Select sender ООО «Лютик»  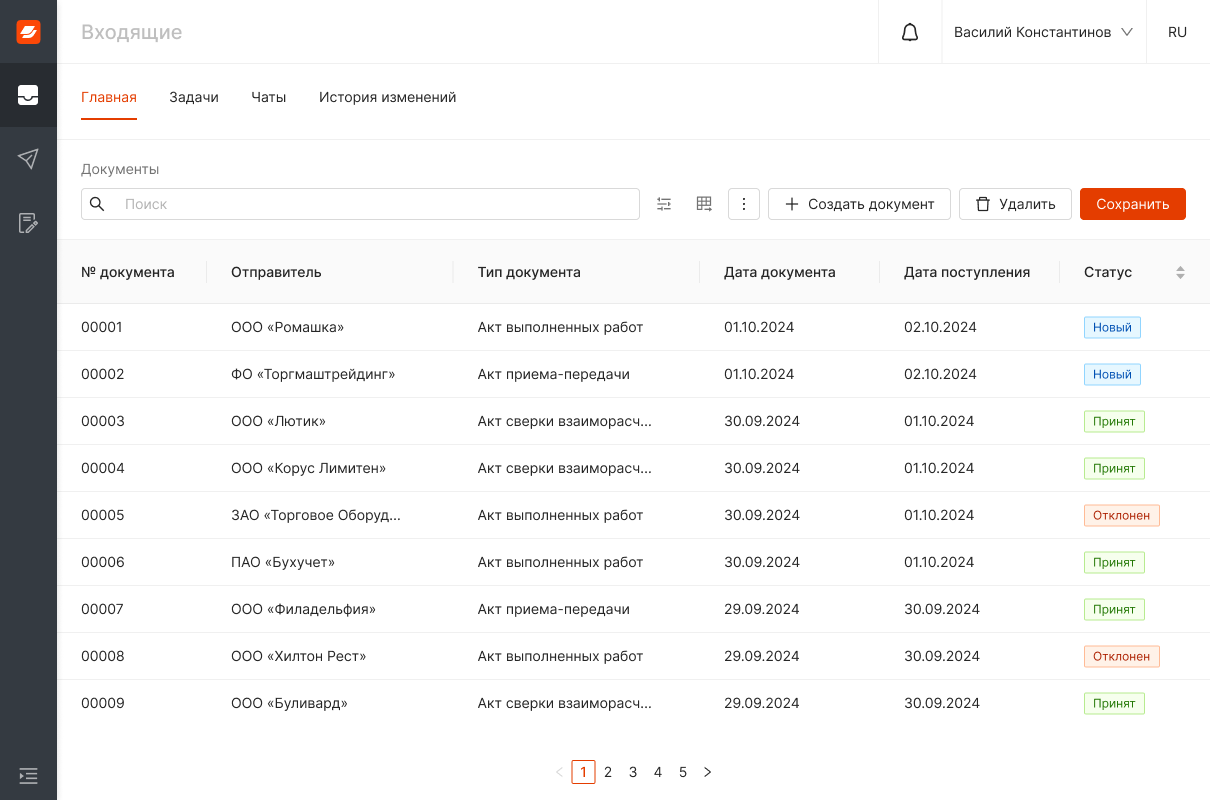tap(278, 421)
